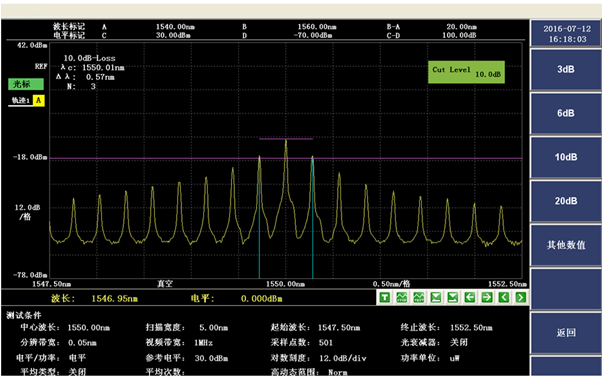Click the 42.0dBm top axis label
Image resolution: width=603 pixels, height=378 pixels.
click(32, 45)
